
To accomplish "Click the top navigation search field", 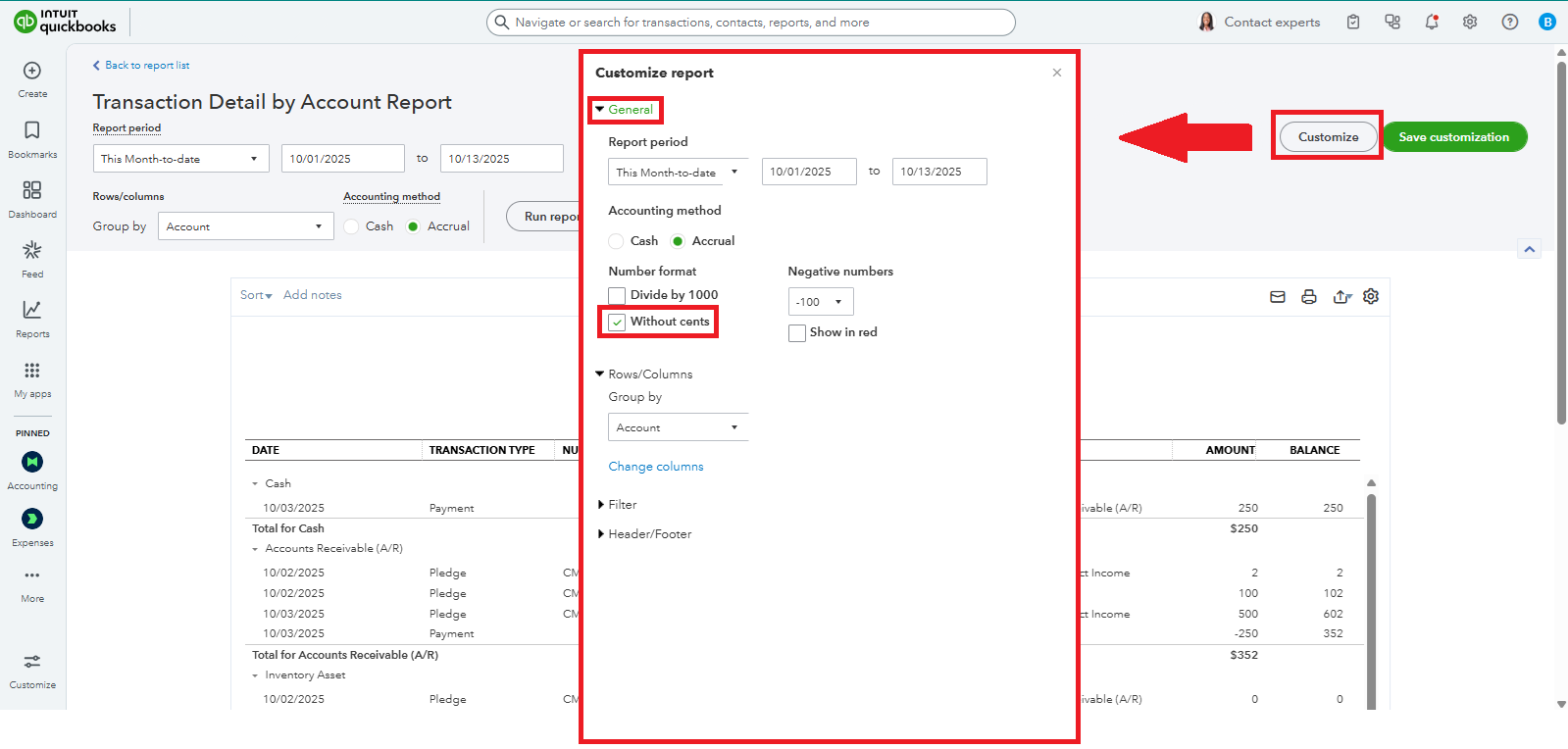I will [x=750, y=23].
